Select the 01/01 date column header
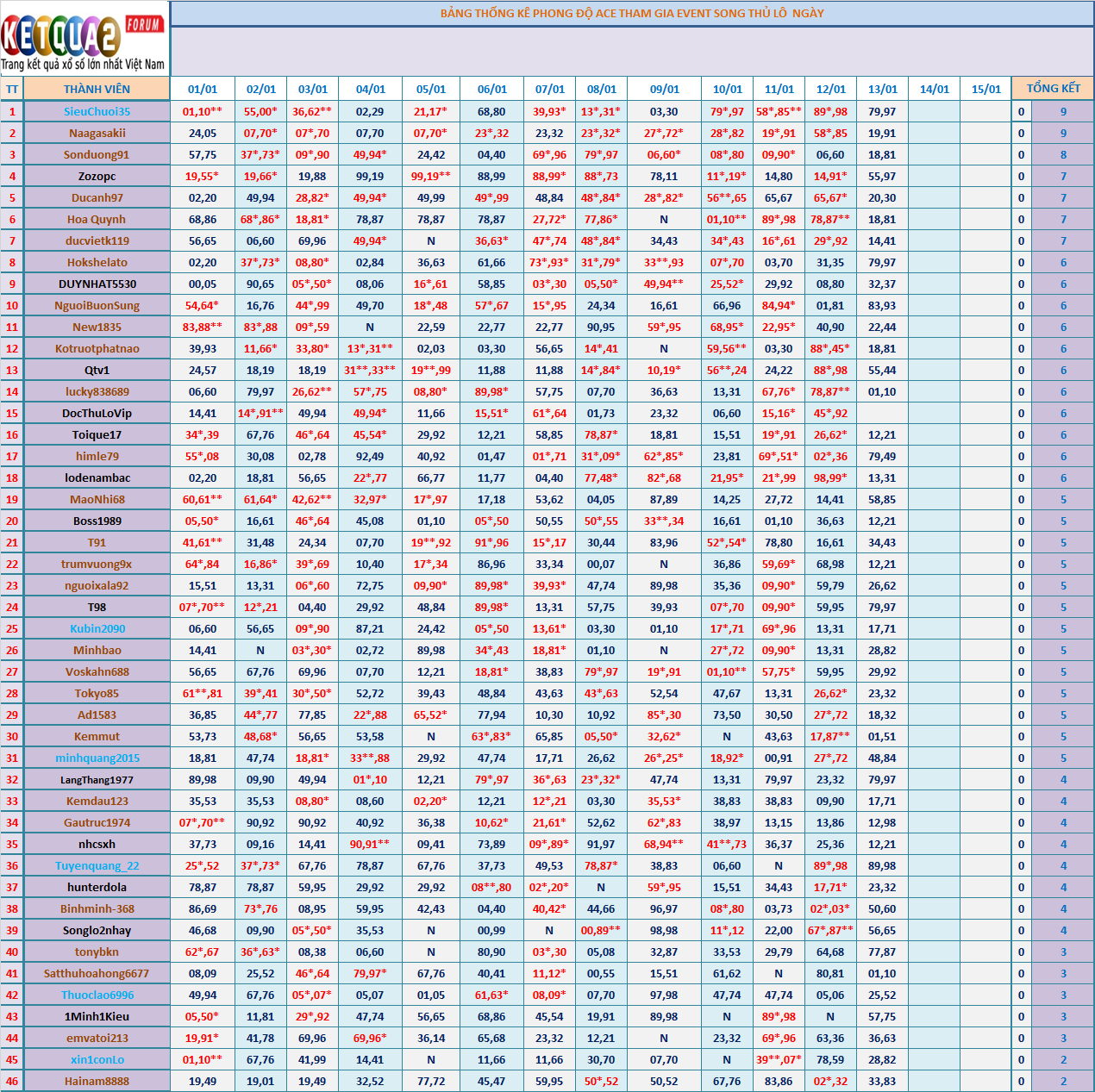The width and height of the screenshot is (1095, 1092). tap(203, 89)
